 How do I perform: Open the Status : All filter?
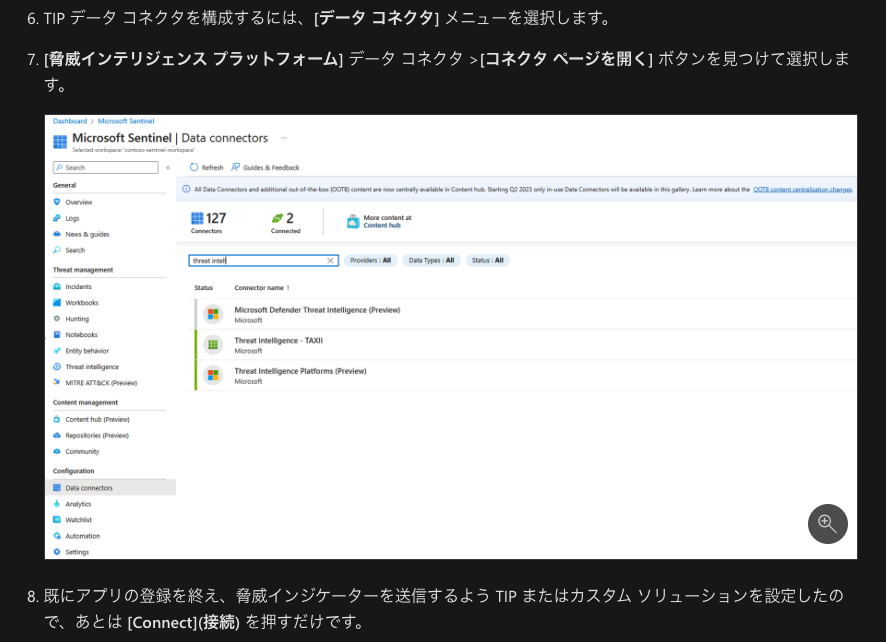tap(488, 261)
